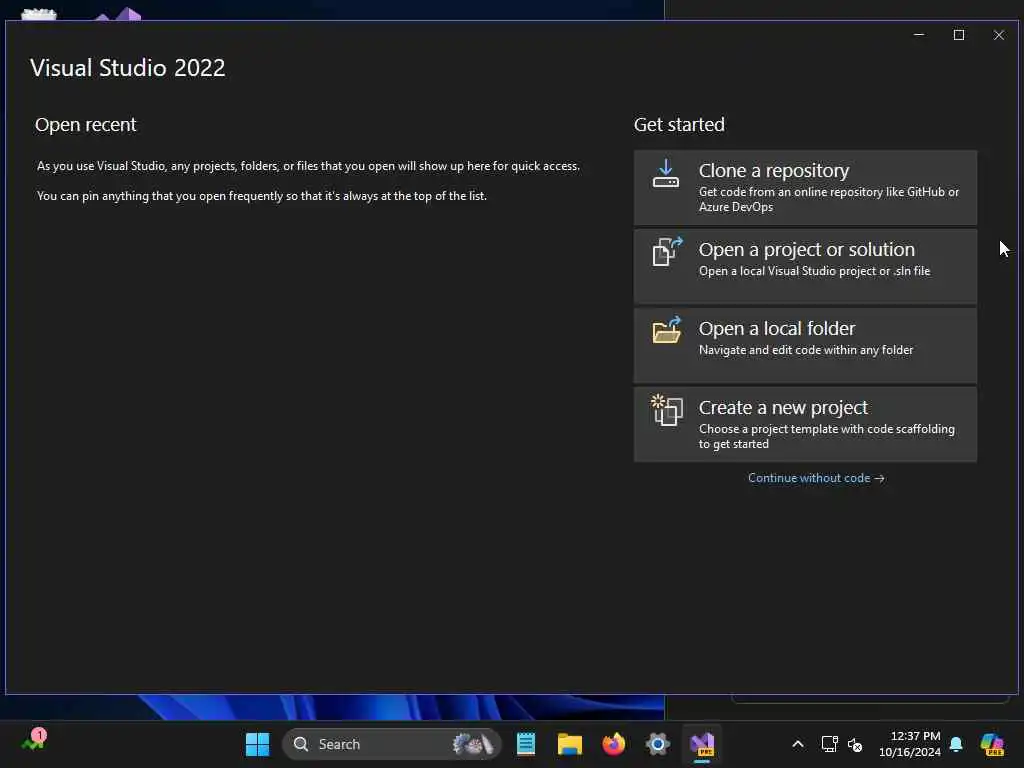Open File Explorer from the taskbar
1024x768 pixels.
pos(569,744)
